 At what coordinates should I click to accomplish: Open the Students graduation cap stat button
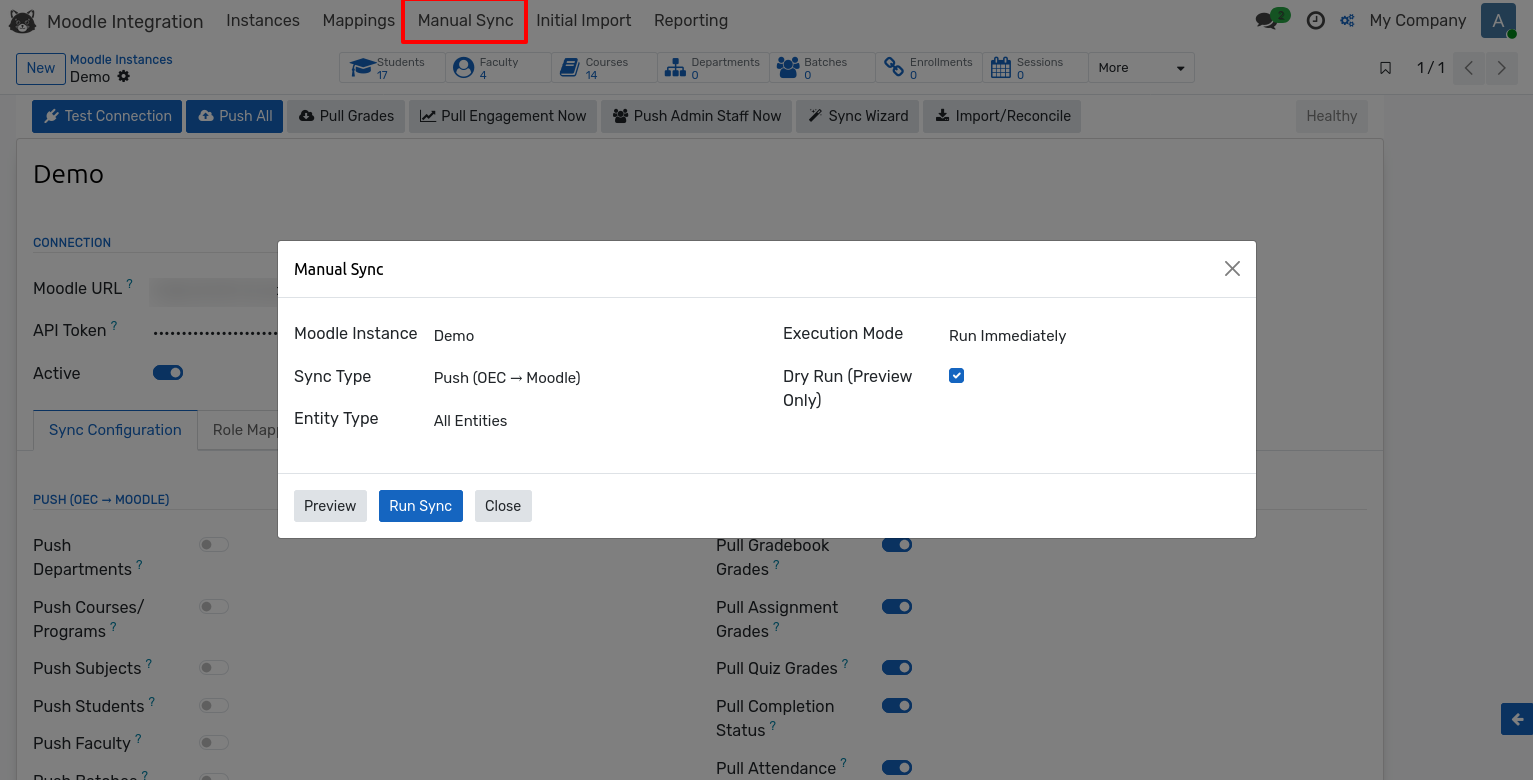click(393, 68)
